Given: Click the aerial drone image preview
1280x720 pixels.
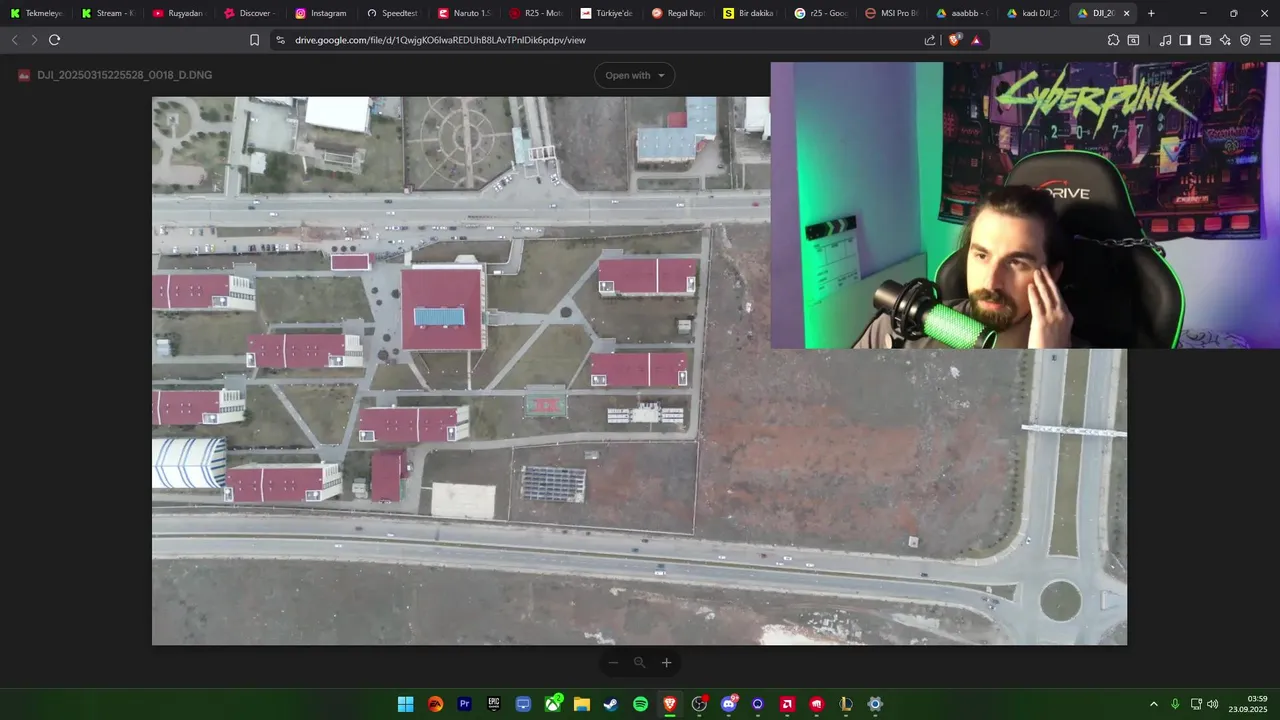Looking at the screenshot, I should pos(639,371).
